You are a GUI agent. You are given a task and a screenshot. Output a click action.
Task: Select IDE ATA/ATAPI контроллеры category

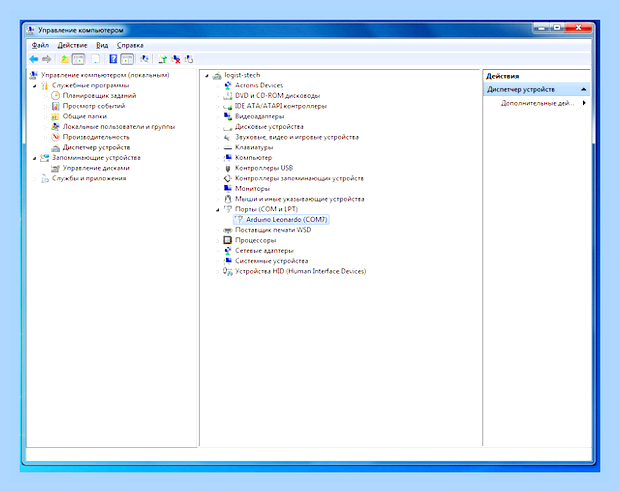[x=281, y=106]
